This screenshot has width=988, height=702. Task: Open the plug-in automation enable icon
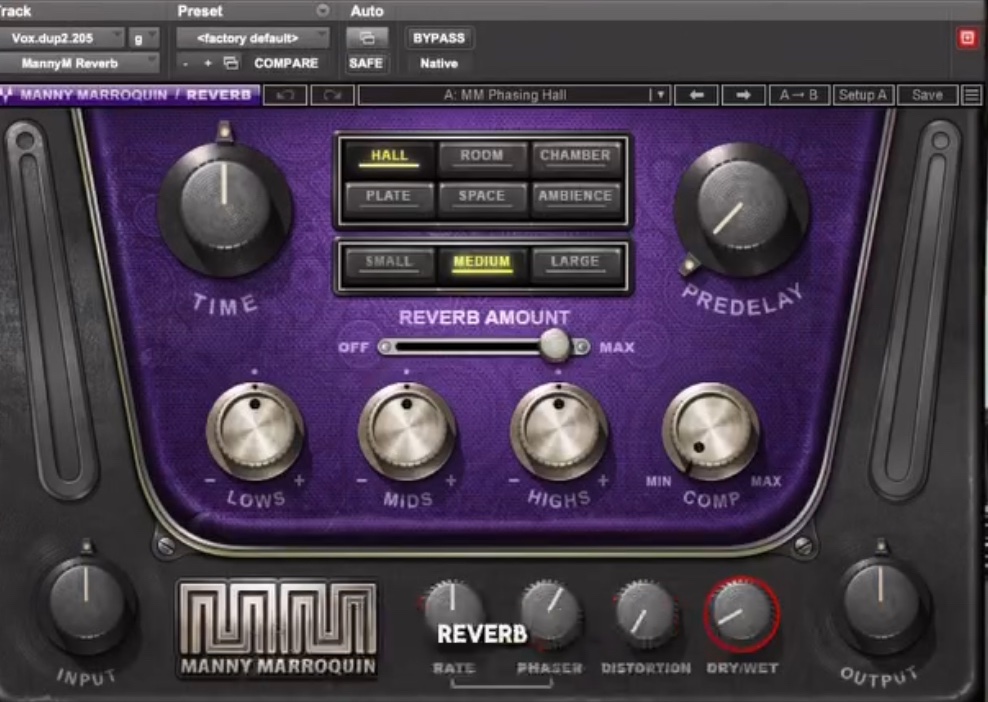click(367, 38)
